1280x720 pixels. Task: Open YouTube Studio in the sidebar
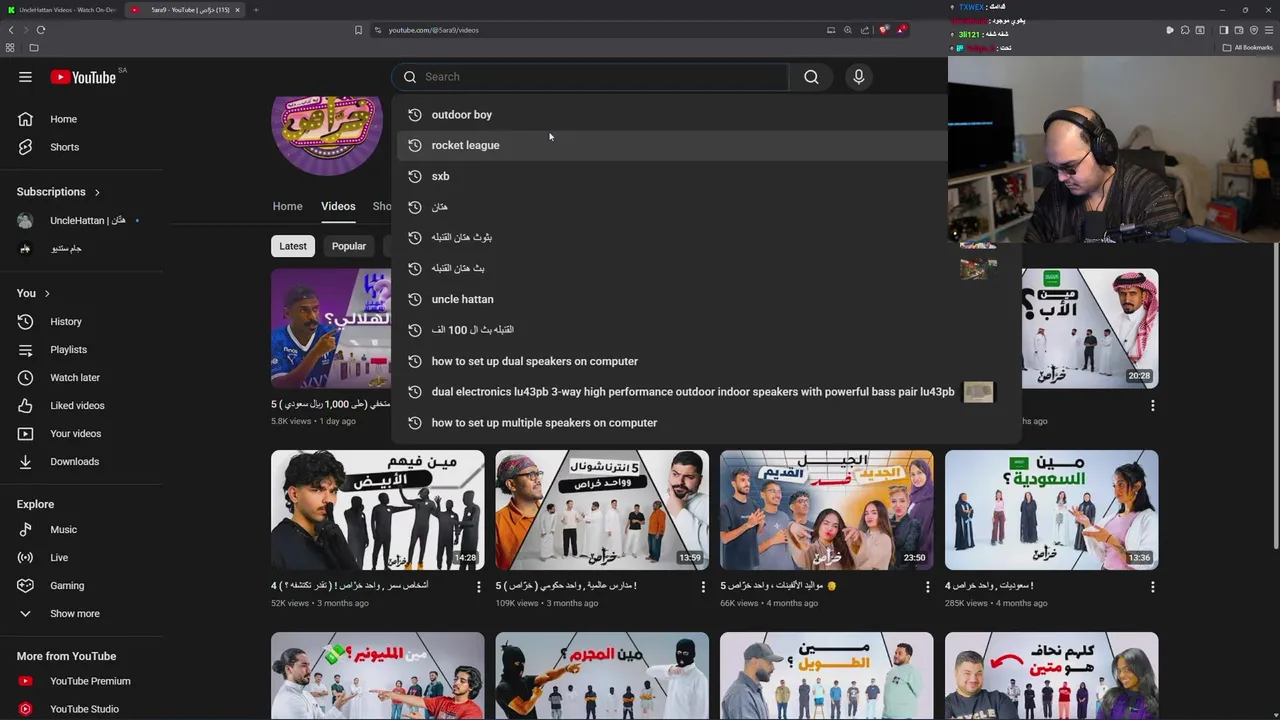pos(84,709)
